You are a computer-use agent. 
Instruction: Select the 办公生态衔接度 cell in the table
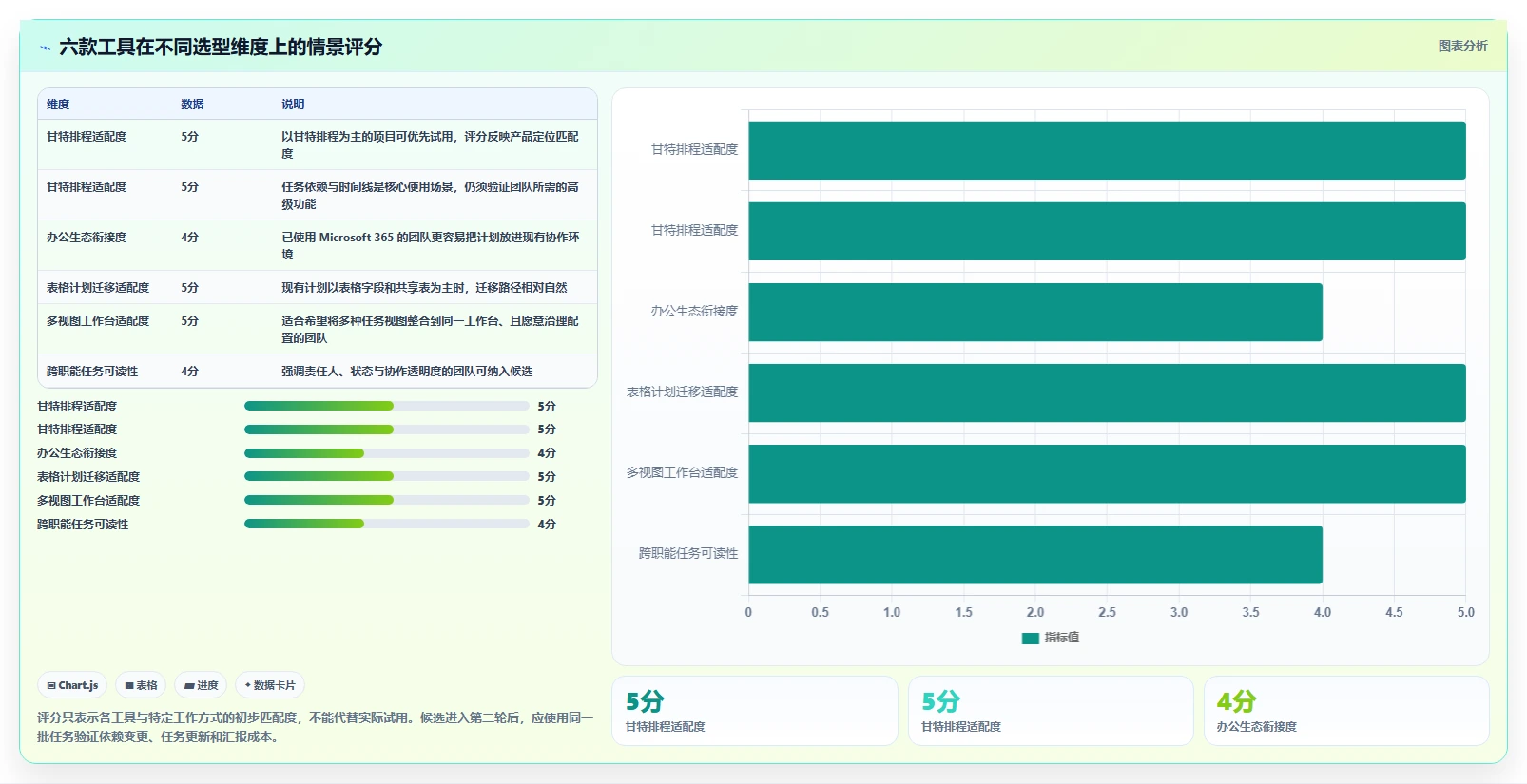(87, 238)
